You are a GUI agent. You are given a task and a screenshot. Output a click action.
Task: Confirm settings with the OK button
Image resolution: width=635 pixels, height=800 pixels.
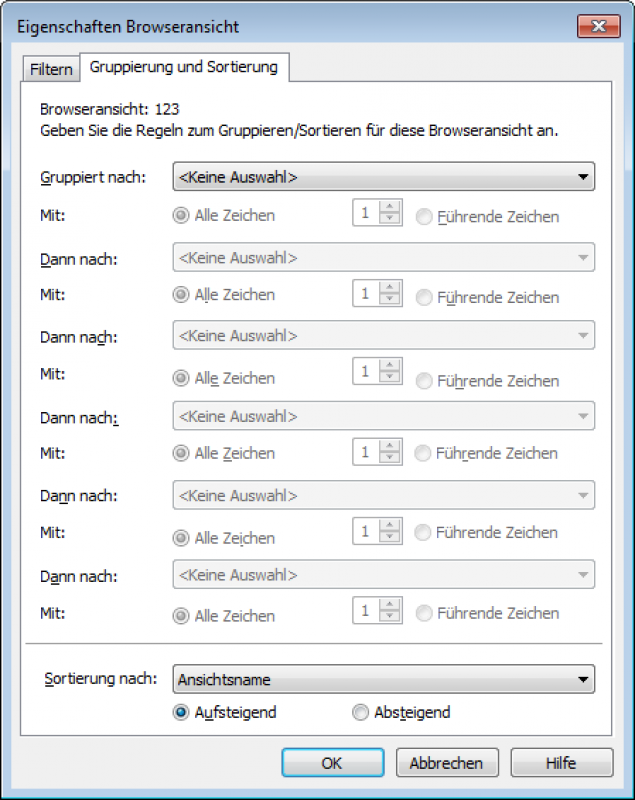pyautogui.click(x=333, y=762)
